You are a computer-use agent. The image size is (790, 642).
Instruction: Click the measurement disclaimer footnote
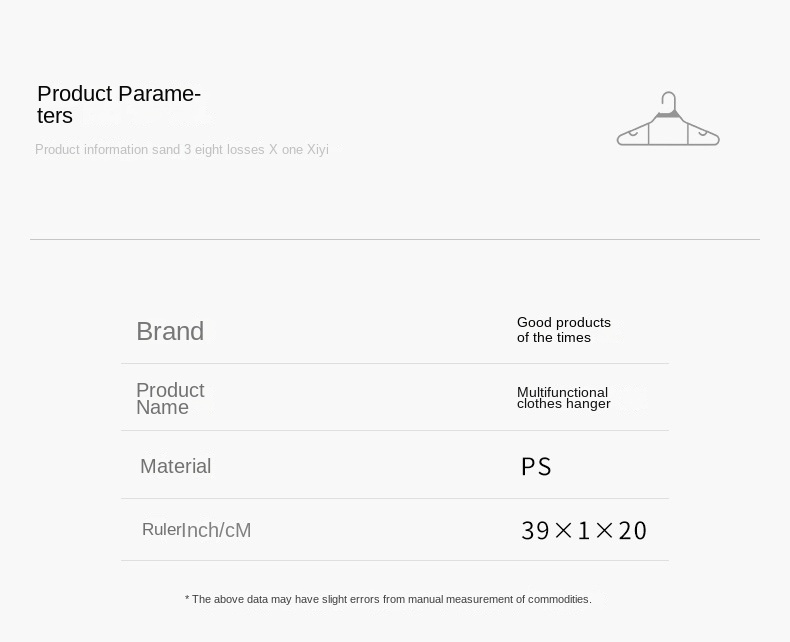[388, 599]
